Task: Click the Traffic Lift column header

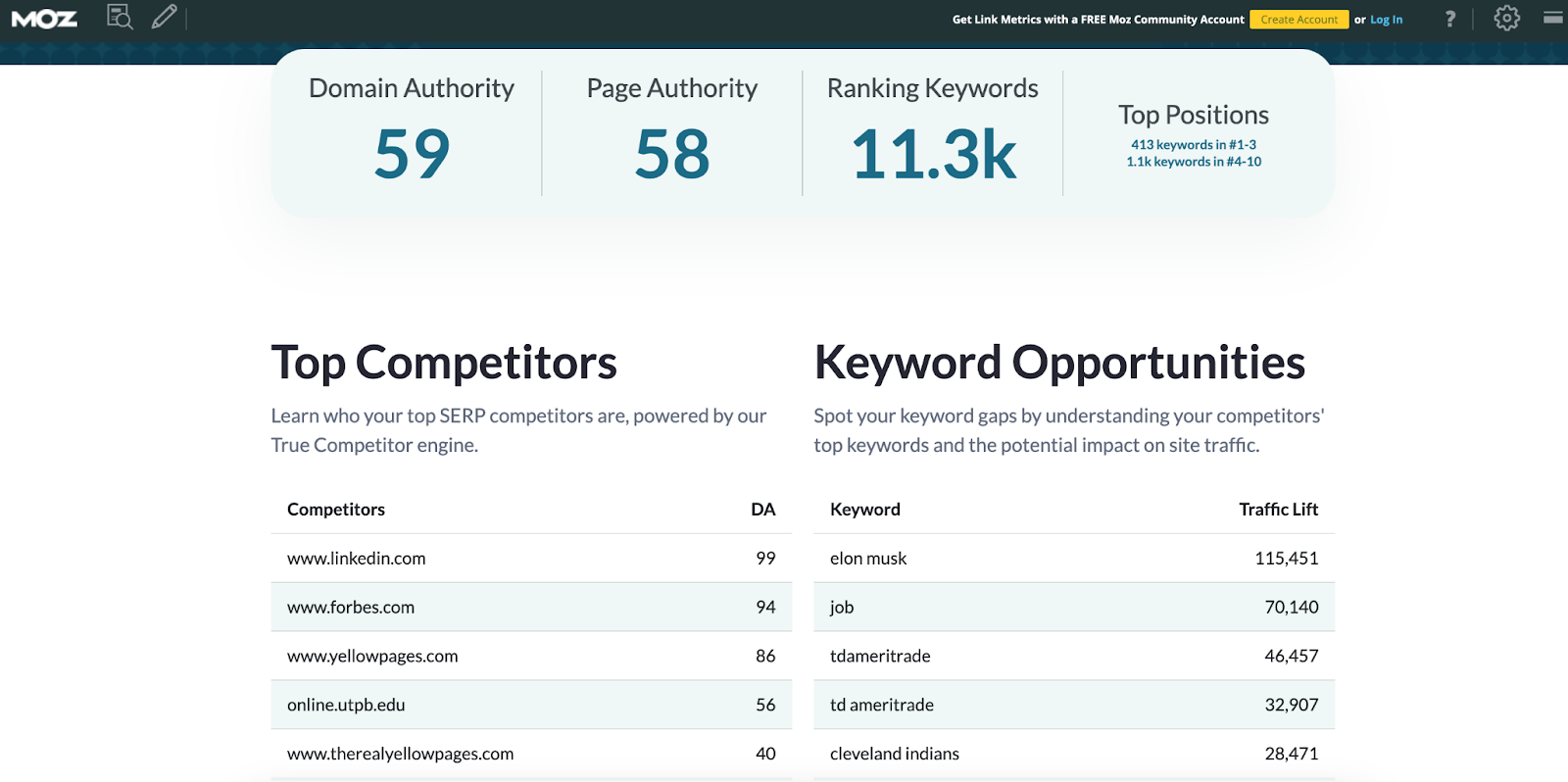Action: click(x=1279, y=510)
